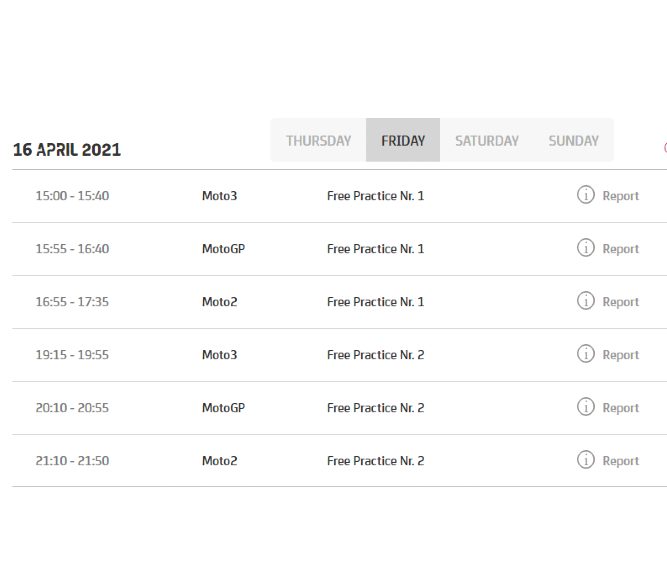Open the Saturday schedule tab
The image size is (667, 580).
487,141
